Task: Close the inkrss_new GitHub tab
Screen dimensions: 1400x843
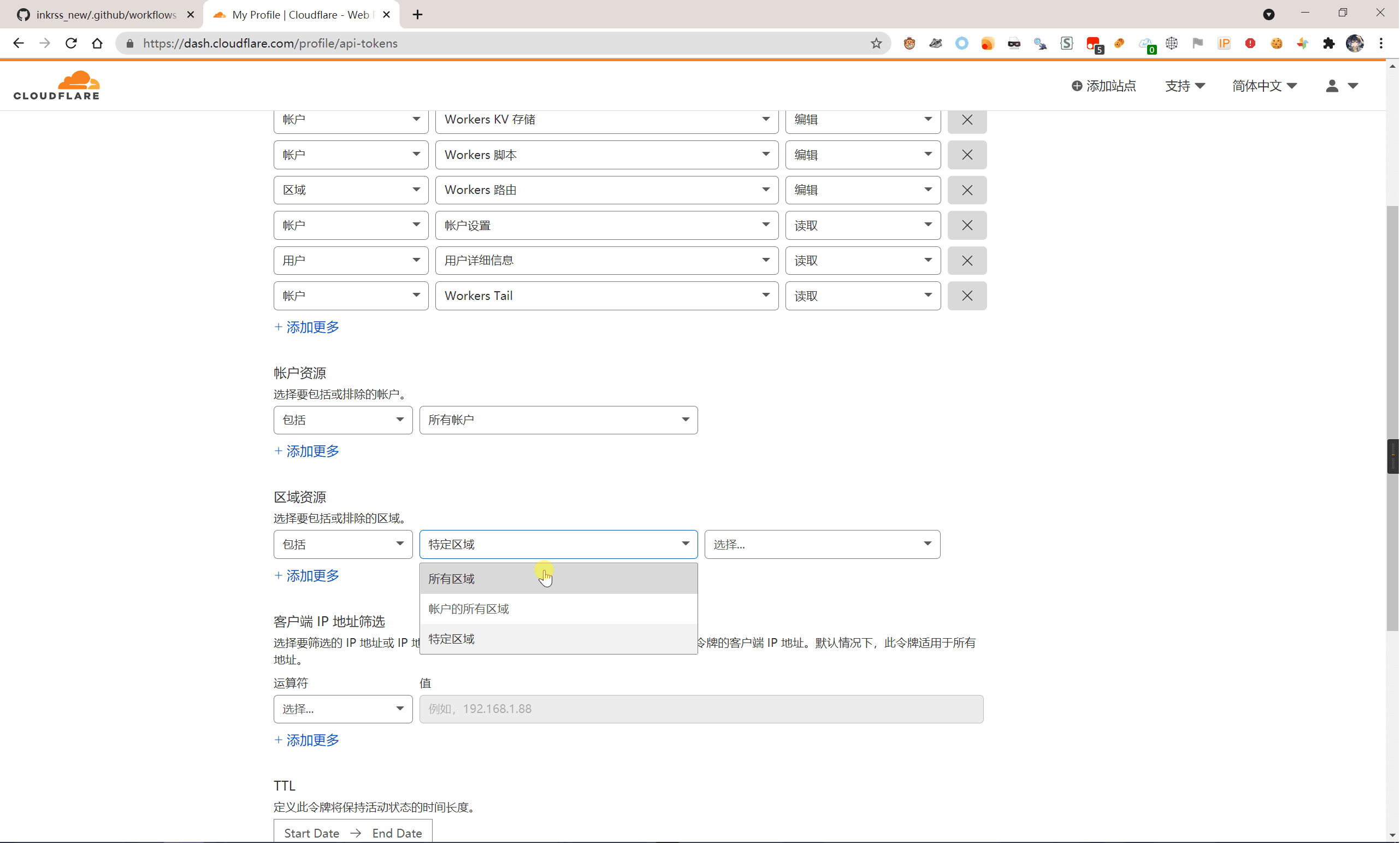Action: 190,15
